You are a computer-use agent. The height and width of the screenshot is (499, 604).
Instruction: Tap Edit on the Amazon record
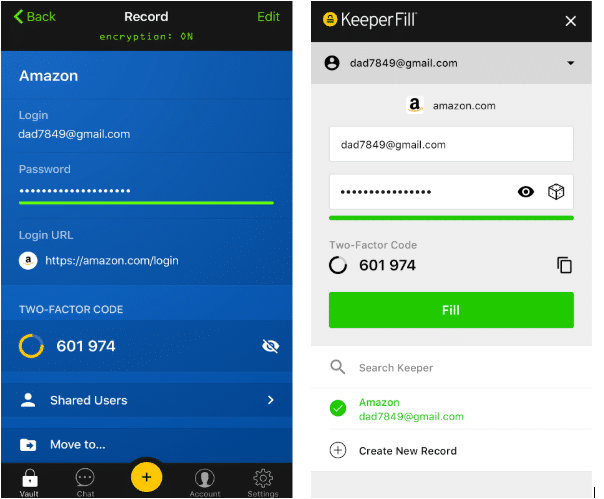pos(268,17)
